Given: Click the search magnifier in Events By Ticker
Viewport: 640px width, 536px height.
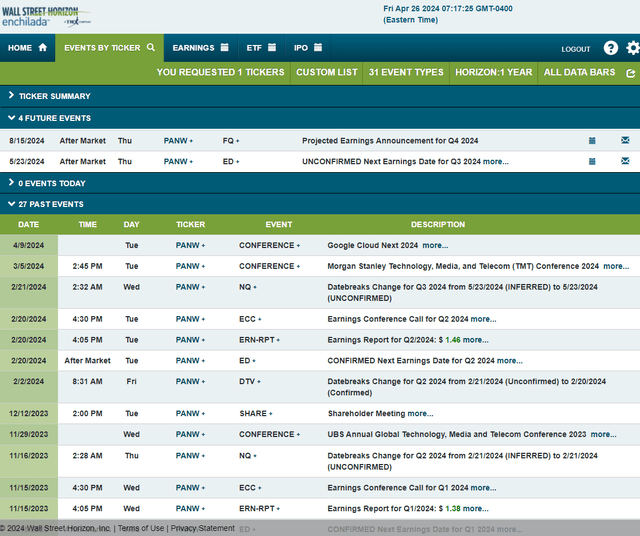Looking at the screenshot, I should coord(151,47).
